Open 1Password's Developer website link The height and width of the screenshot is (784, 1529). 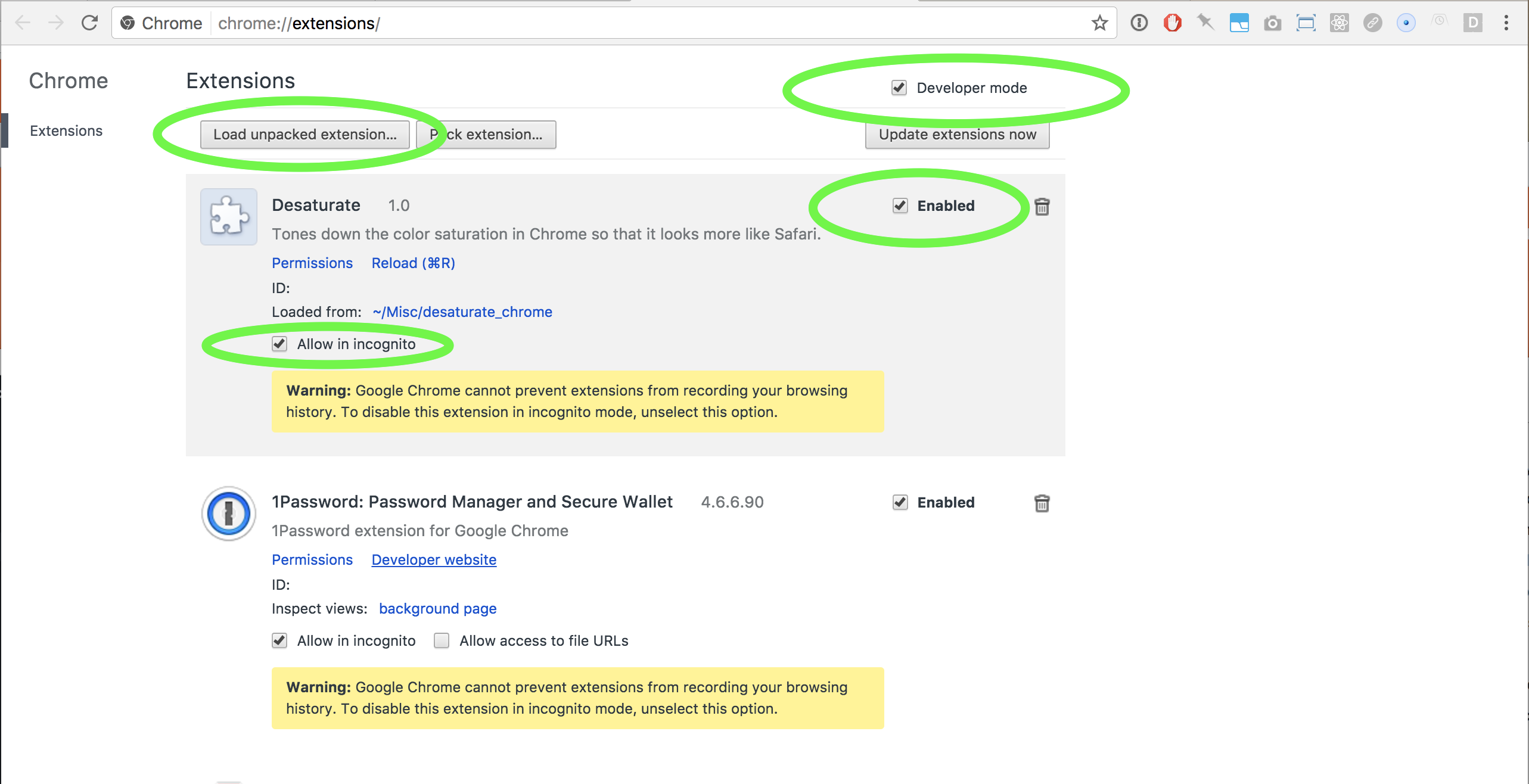tap(434, 560)
